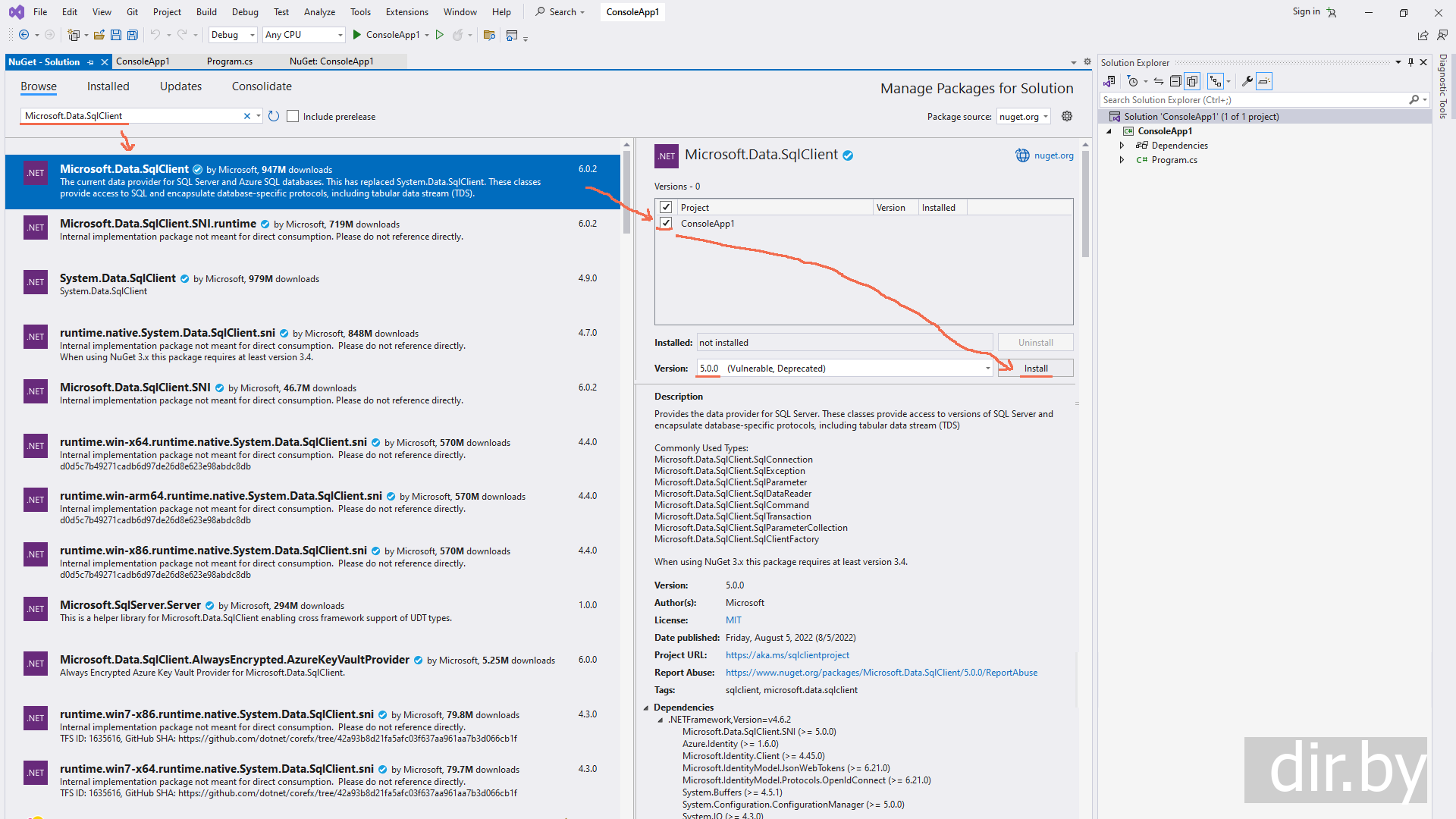Expand the Dependencies tree node
This screenshot has height=819, width=1456.
[1122, 146]
